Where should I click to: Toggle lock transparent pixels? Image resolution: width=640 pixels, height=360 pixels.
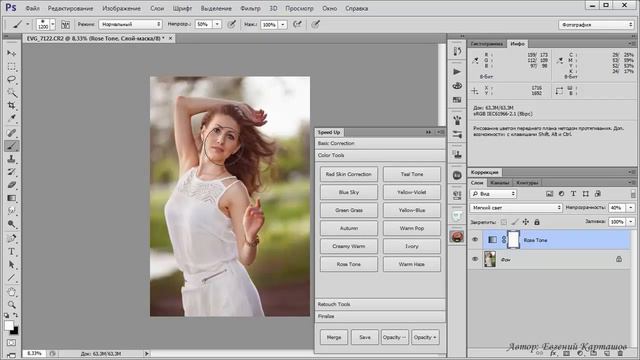pos(504,222)
